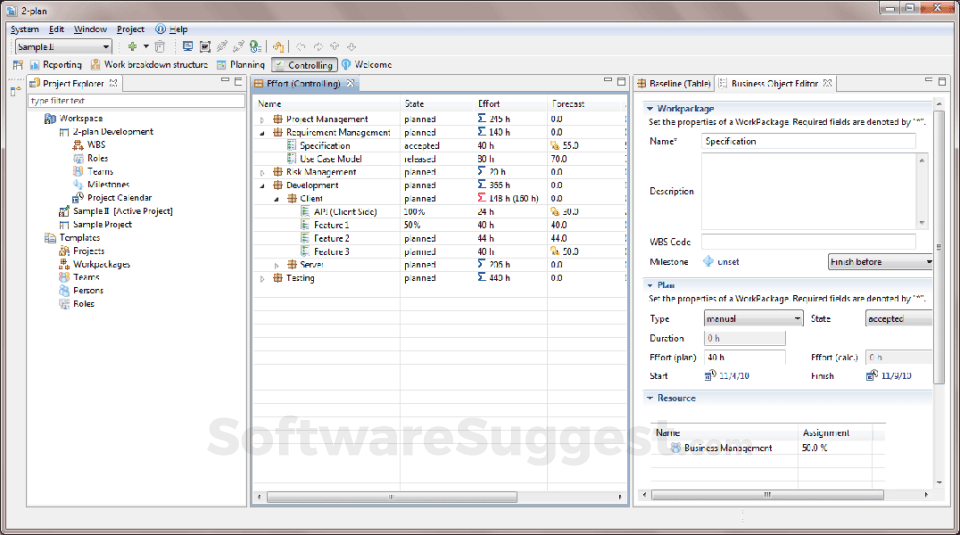Click the filter text field in Project Explorer
Viewport: 960px width, 535px height.
coord(136,100)
